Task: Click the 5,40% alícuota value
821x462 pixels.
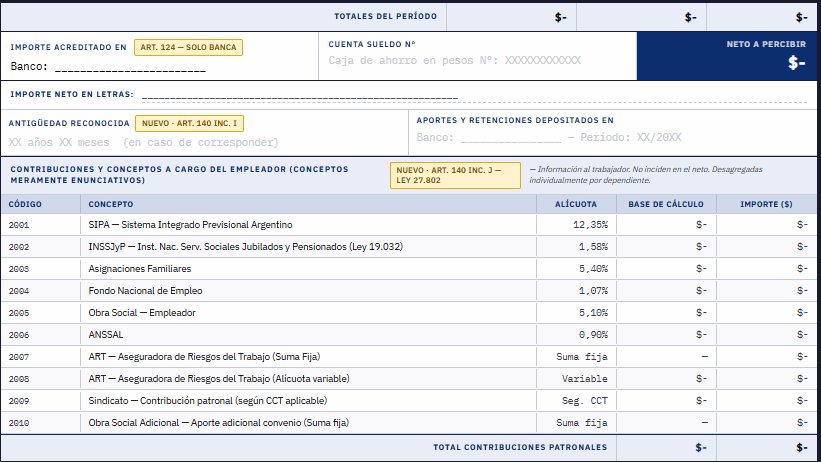Action: (593, 269)
